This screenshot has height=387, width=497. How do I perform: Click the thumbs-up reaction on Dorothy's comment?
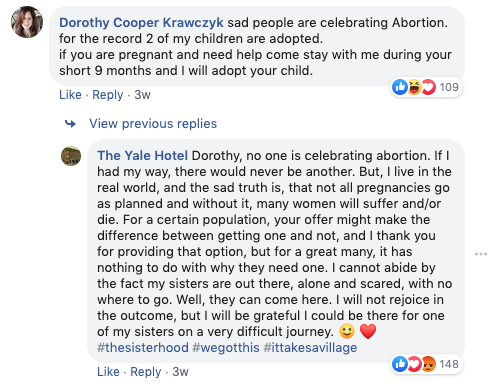(x=399, y=87)
